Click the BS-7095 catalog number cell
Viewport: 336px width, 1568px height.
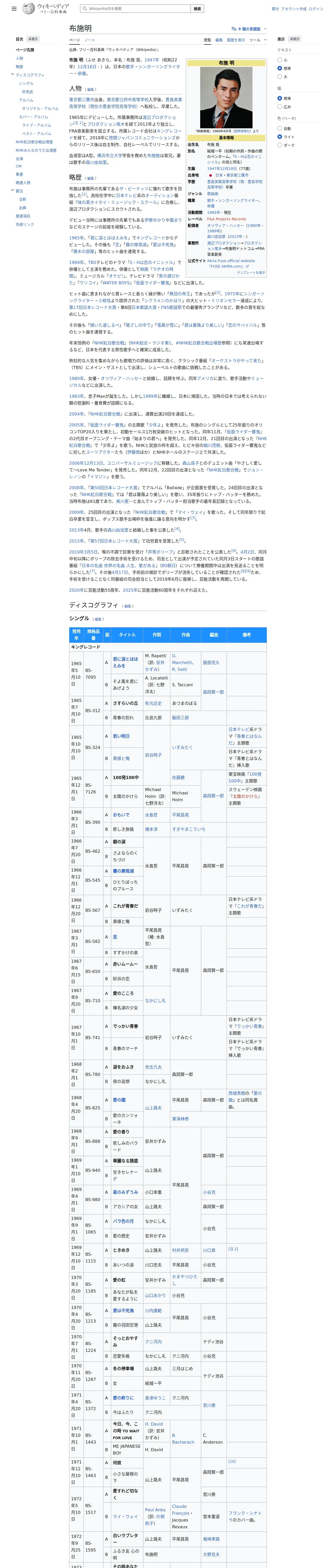(x=93, y=673)
